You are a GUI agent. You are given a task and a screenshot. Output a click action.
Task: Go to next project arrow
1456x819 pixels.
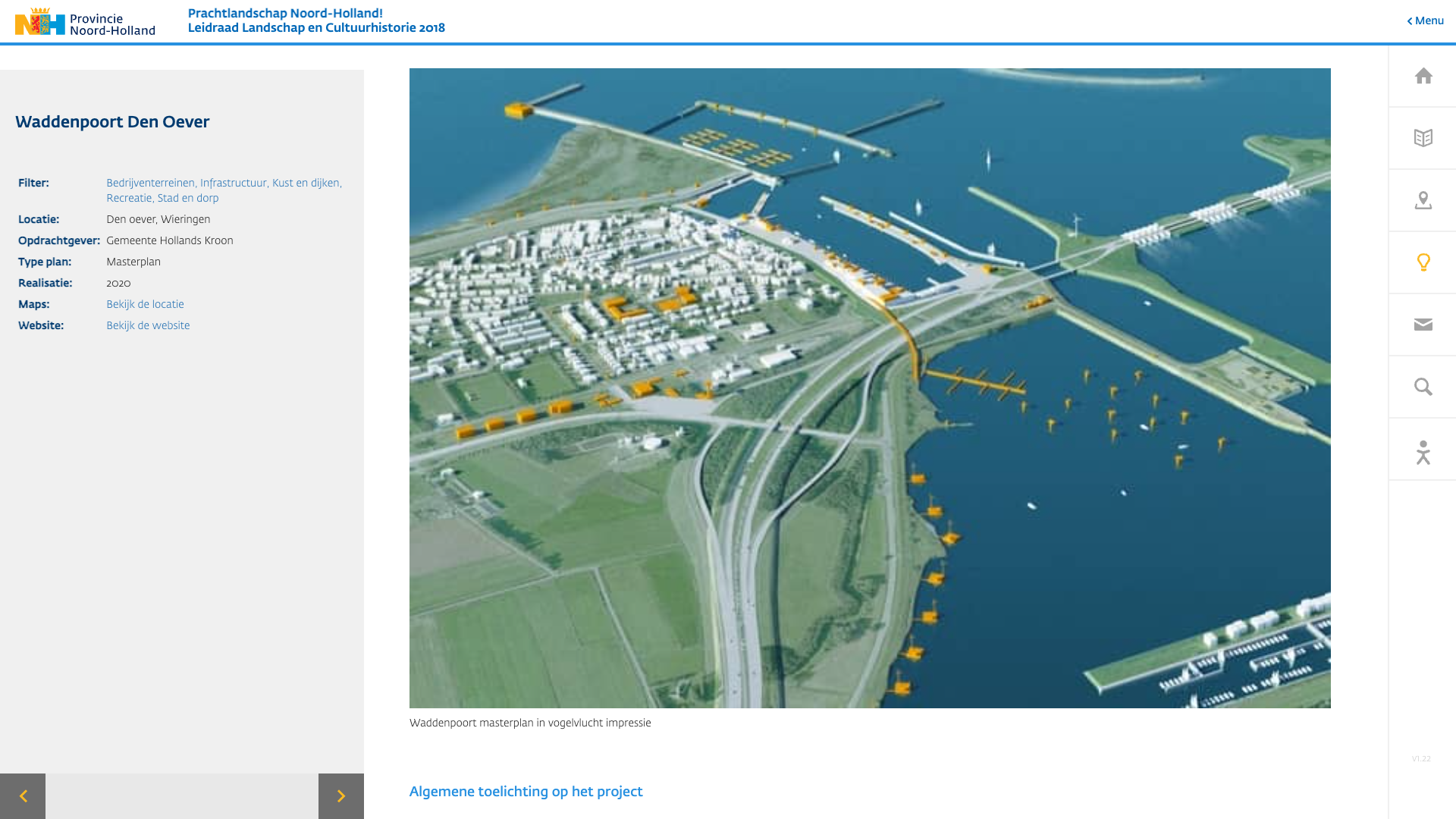[341, 796]
